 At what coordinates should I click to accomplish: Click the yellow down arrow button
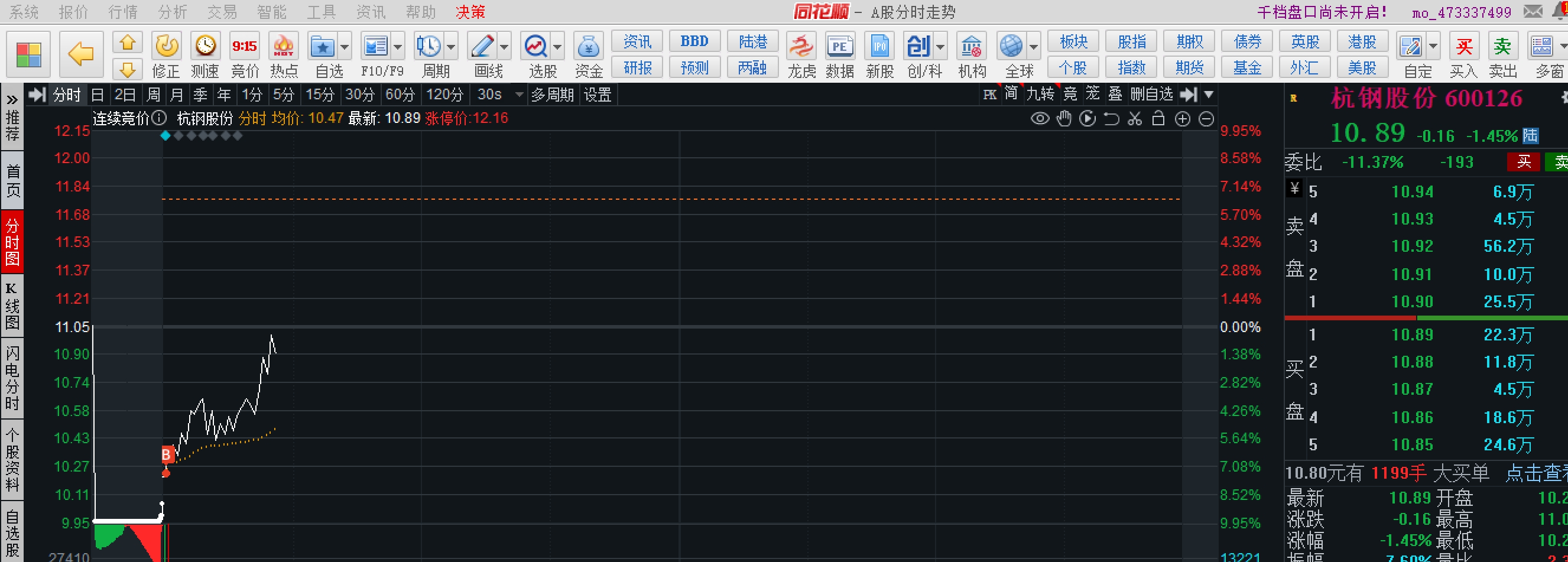pyautogui.click(x=127, y=69)
